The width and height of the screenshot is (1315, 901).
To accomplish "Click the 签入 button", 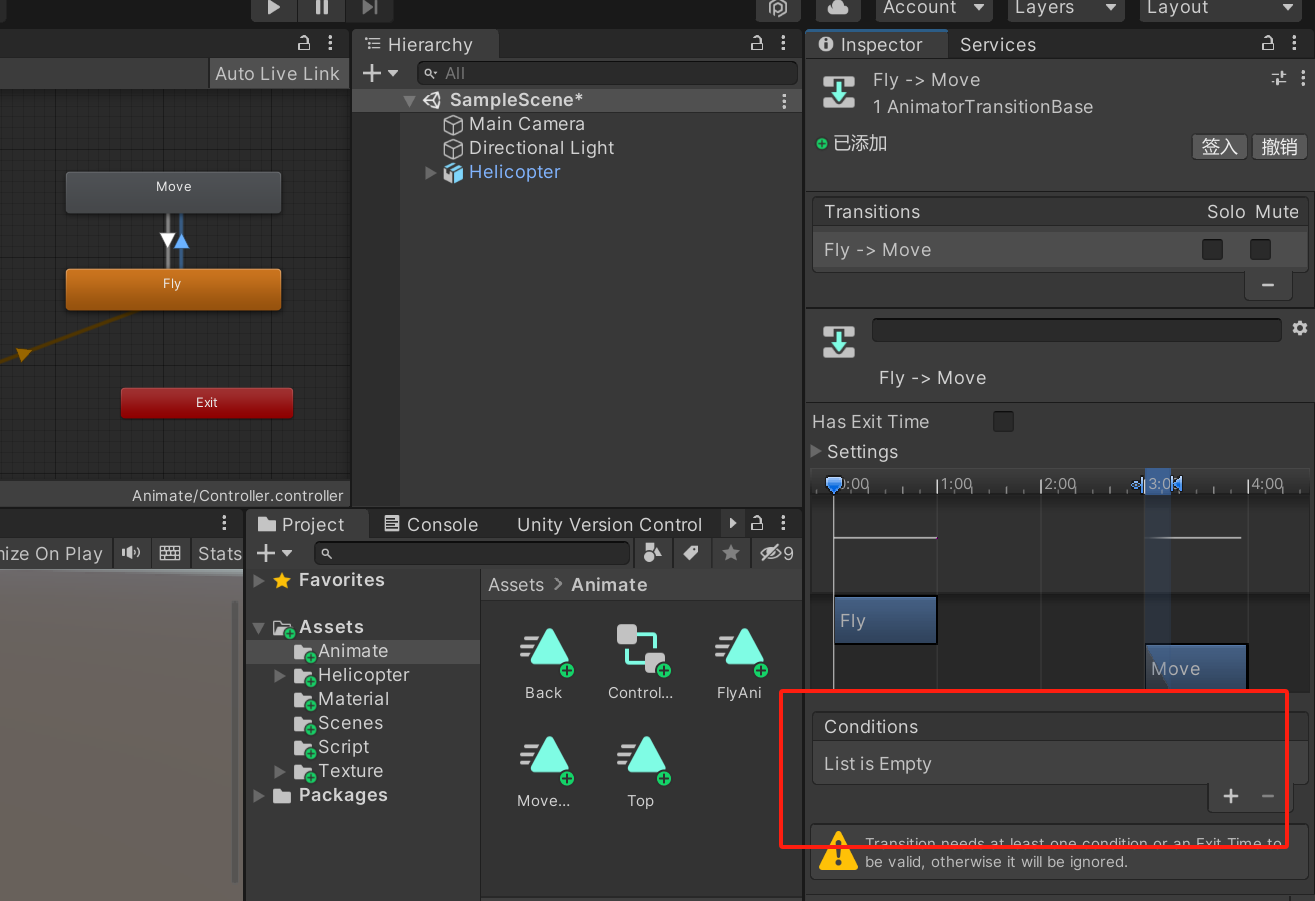I will (x=1219, y=146).
